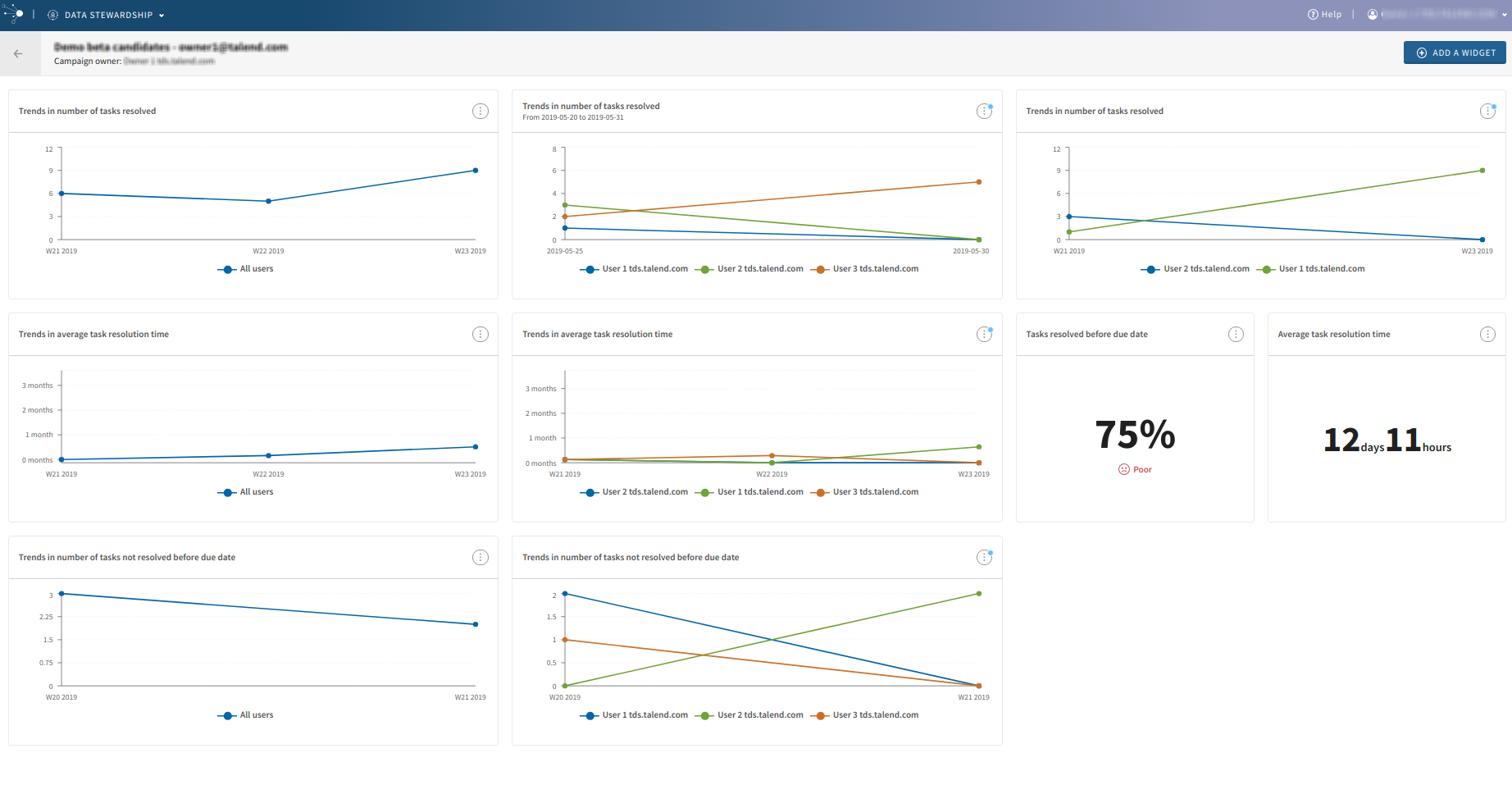Open menu of per-user average resolution time widget

[984, 335]
